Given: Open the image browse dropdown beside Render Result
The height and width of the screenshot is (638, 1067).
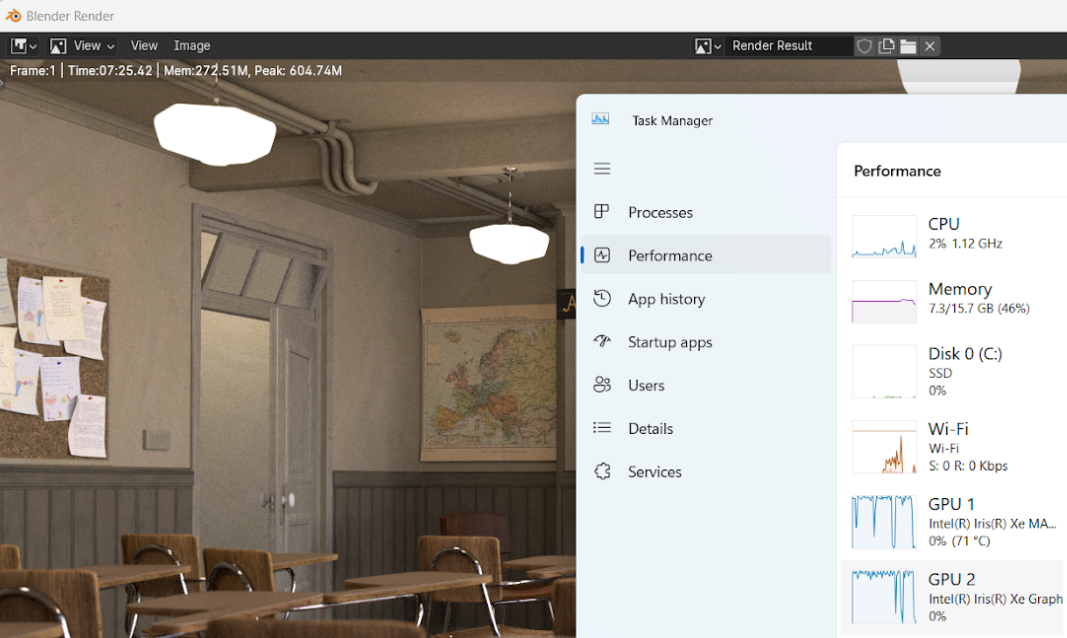Looking at the screenshot, I should (x=708, y=46).
